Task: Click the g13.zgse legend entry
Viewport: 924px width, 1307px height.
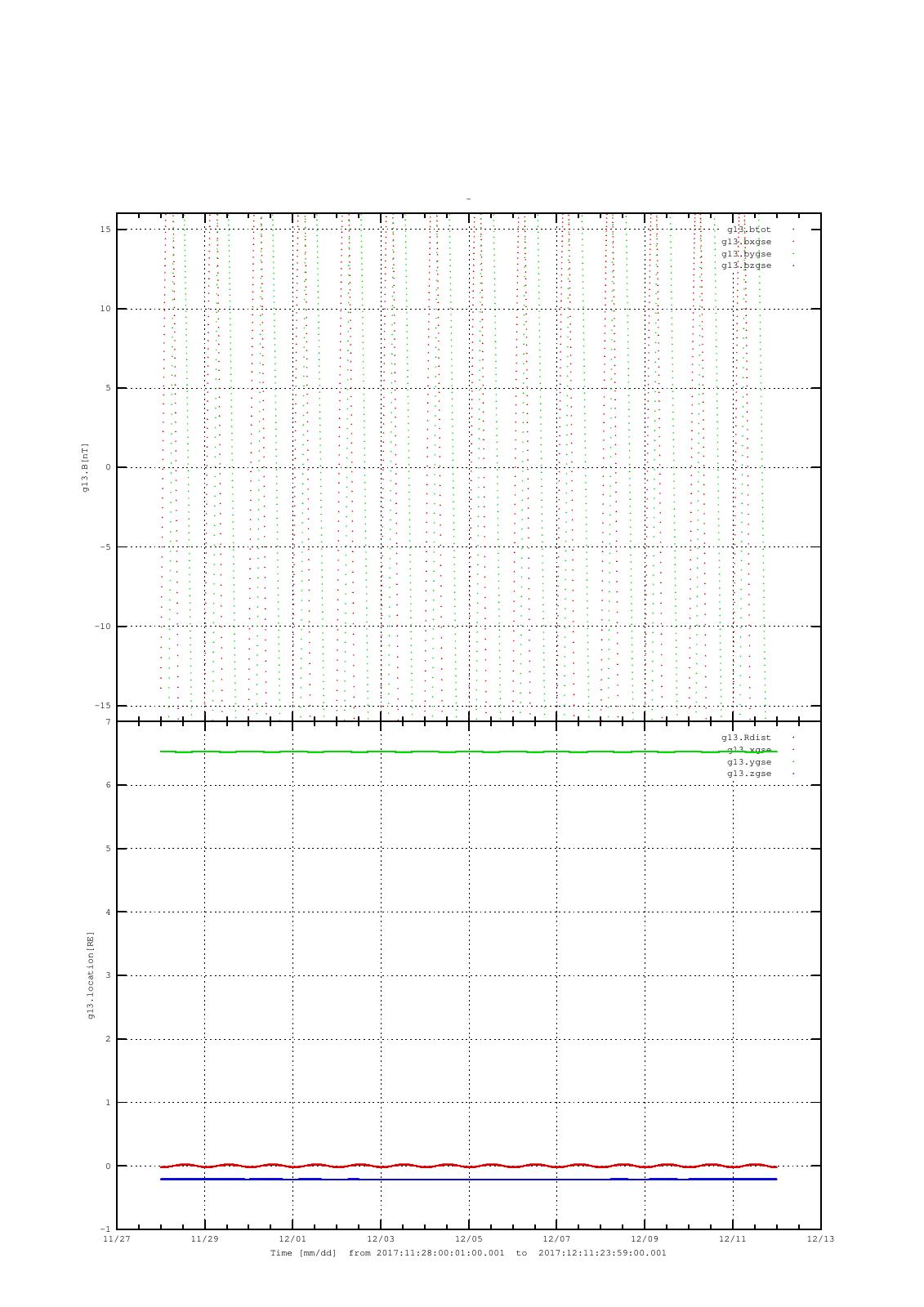Action: (749, 774)
